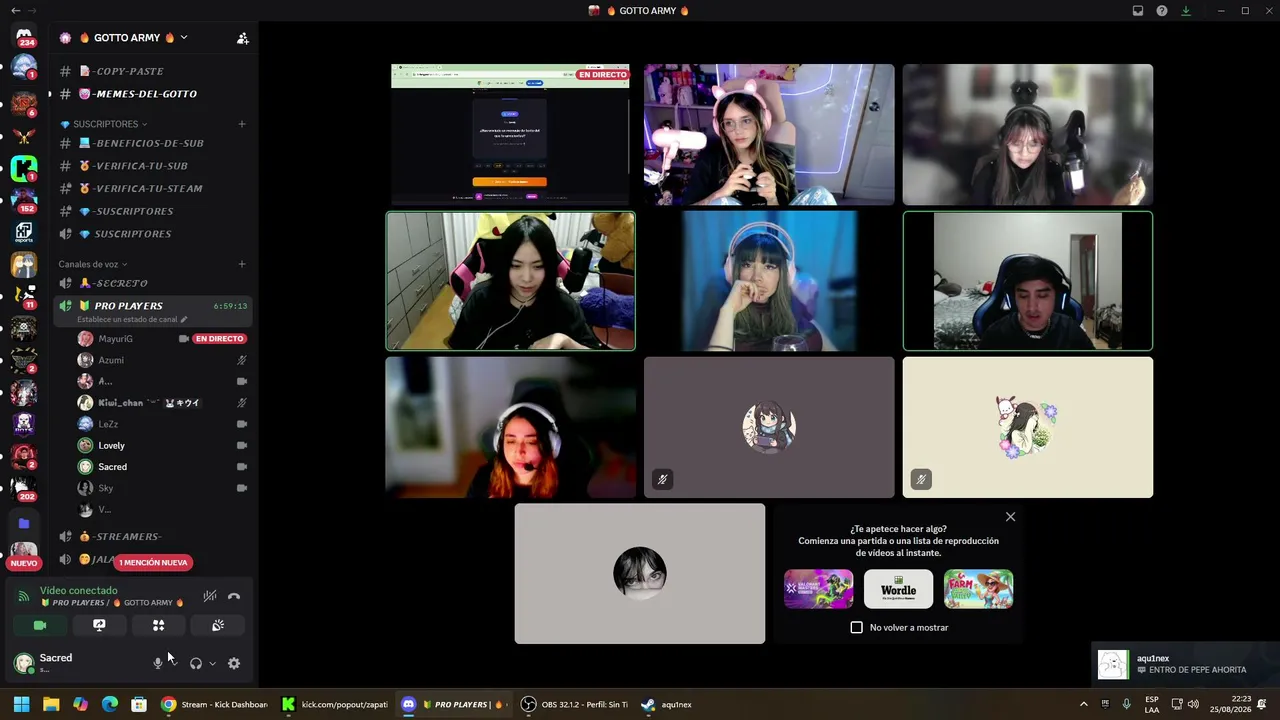Viewport: 1280px width, 720px height.
Task: Open the inbox icon in title bar
Action: pos(1138,11)
